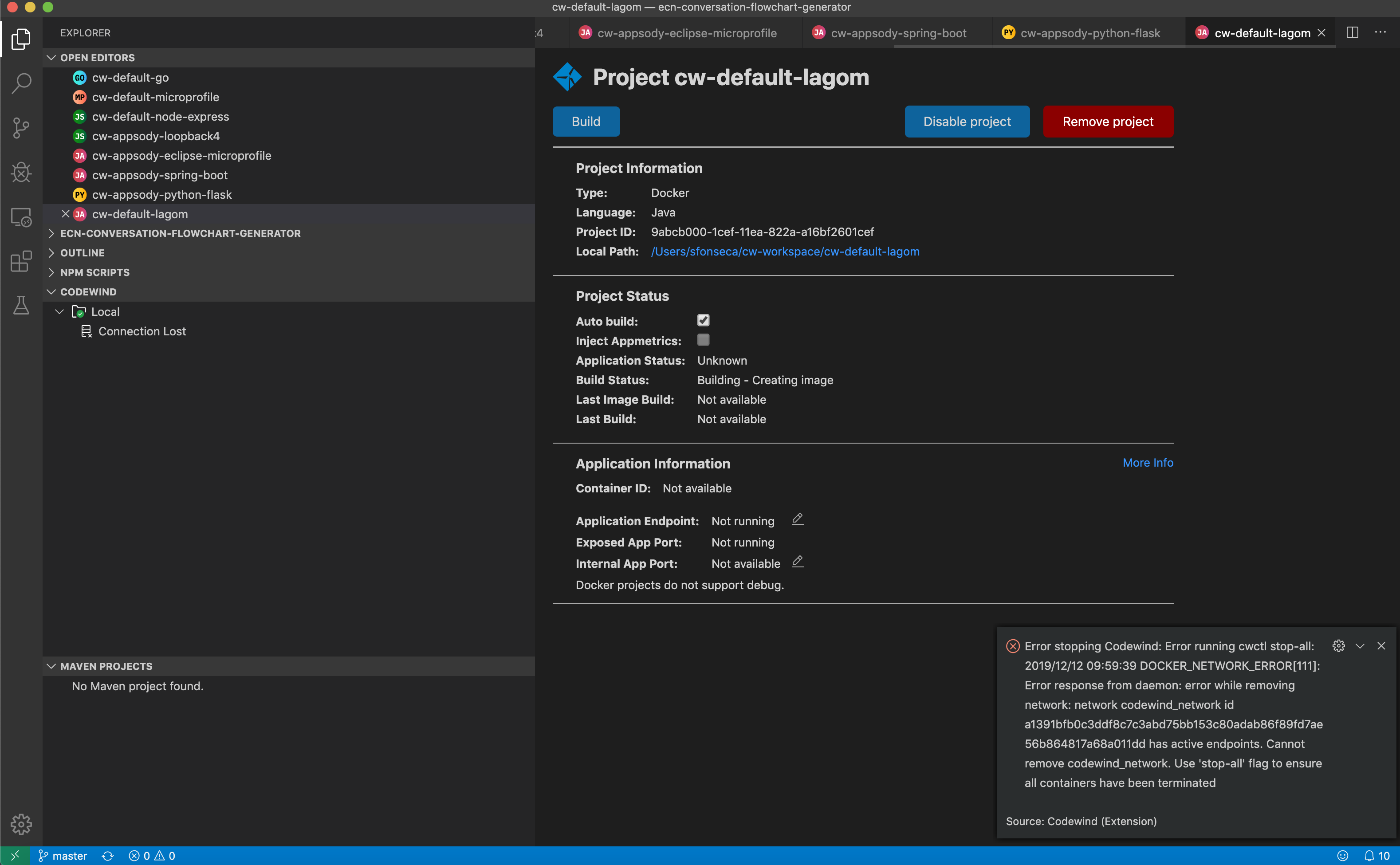Switch to cw-appsody-spring-boot tab
1400x865 pixels.
click(898, 33)
